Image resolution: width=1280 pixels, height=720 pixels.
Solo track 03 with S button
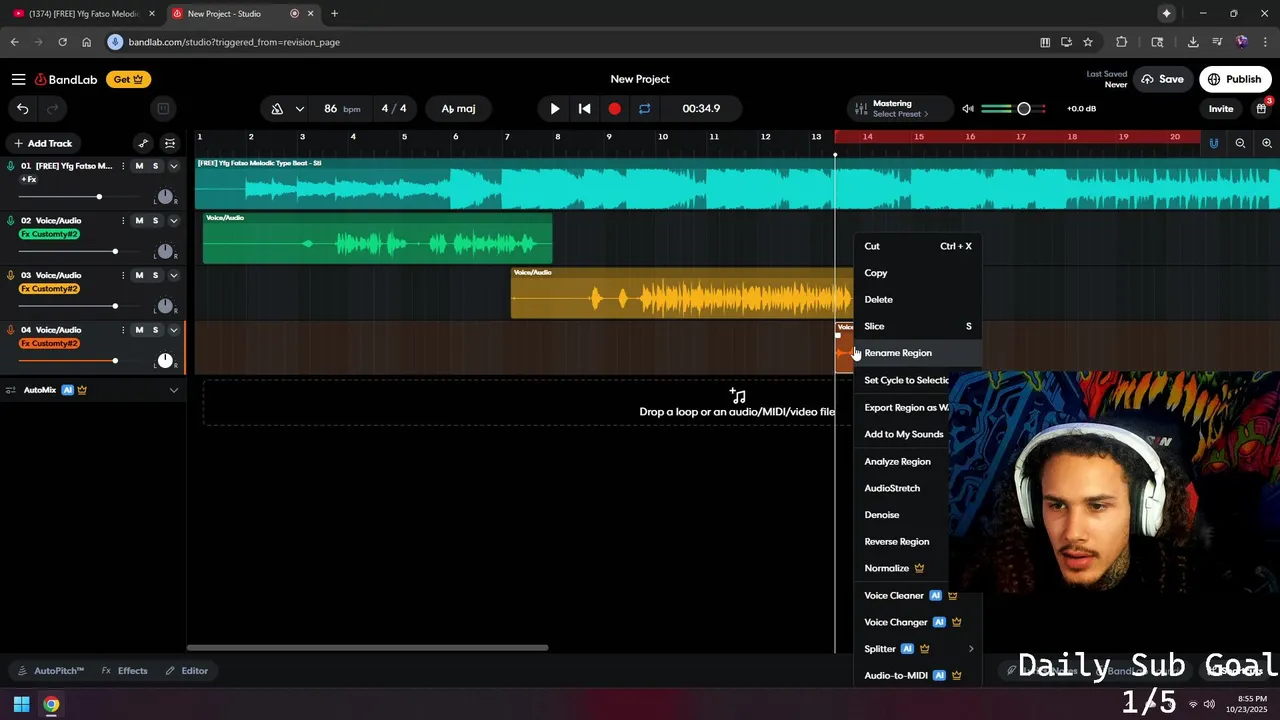coord(155,275)
